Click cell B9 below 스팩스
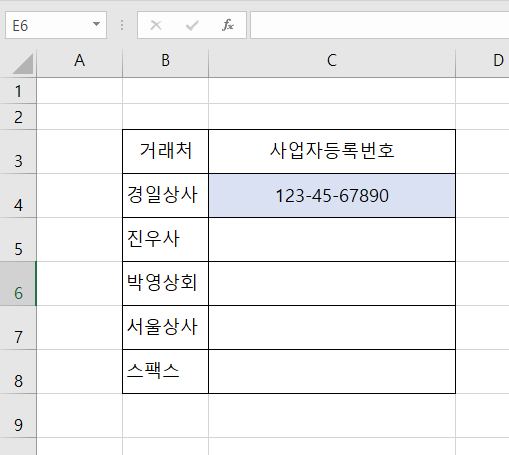 coord(165,416)
